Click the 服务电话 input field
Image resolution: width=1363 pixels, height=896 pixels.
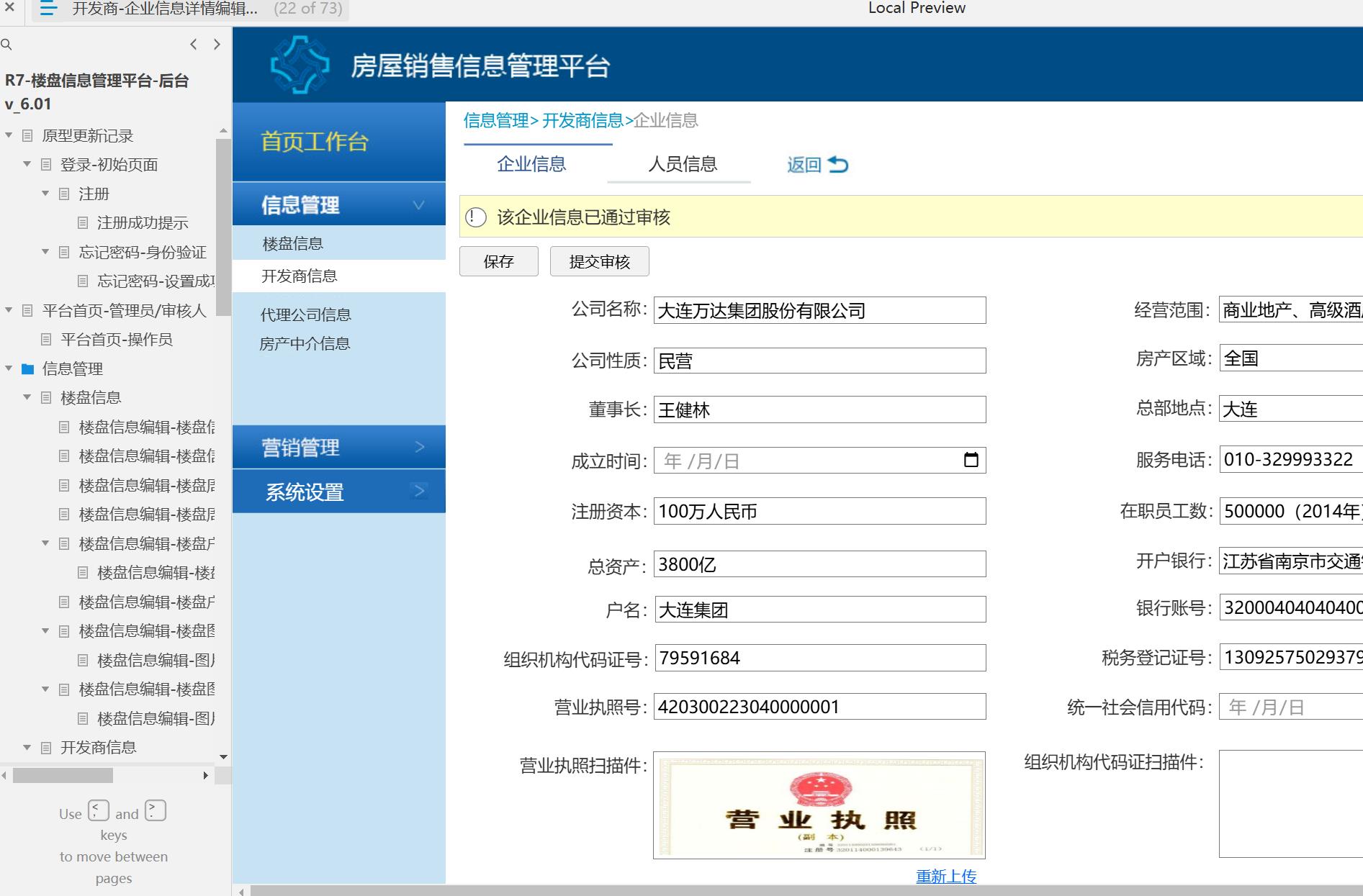click(1291, 459)
